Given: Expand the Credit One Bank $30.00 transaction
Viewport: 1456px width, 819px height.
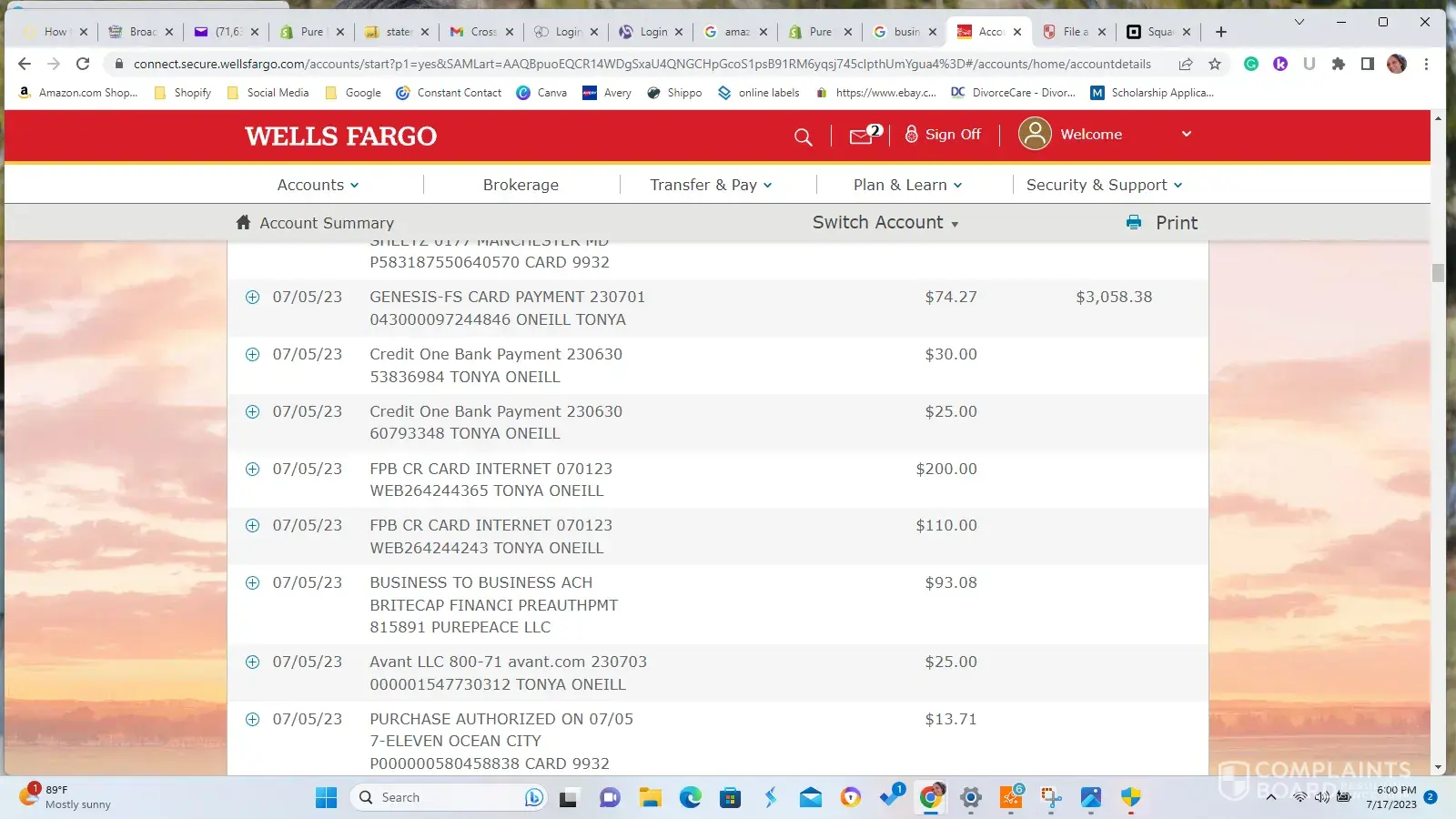Looking at the screenshot, I should pyautogui.click(x=252, y=355).
